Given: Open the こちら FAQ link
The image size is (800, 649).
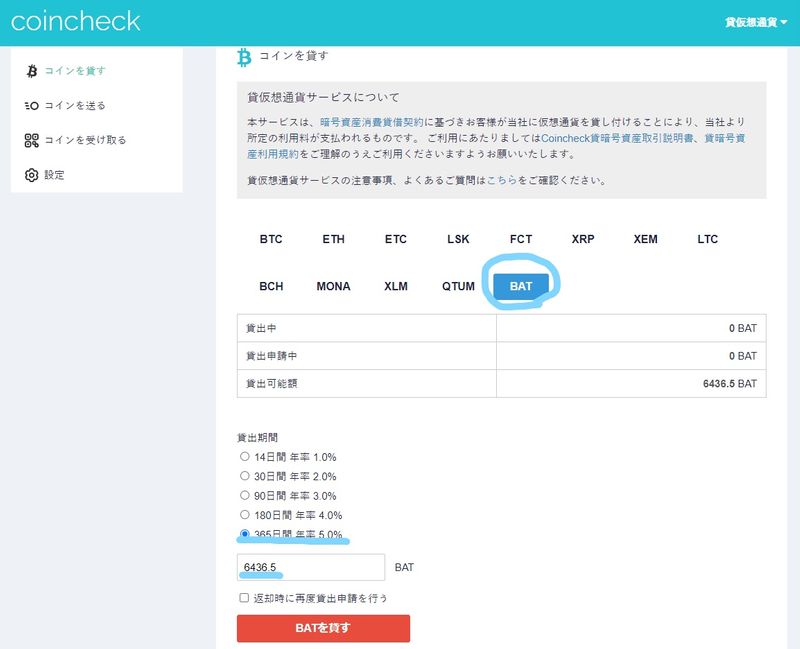Looking at the screenshot, I should click(x=502, y=181).
